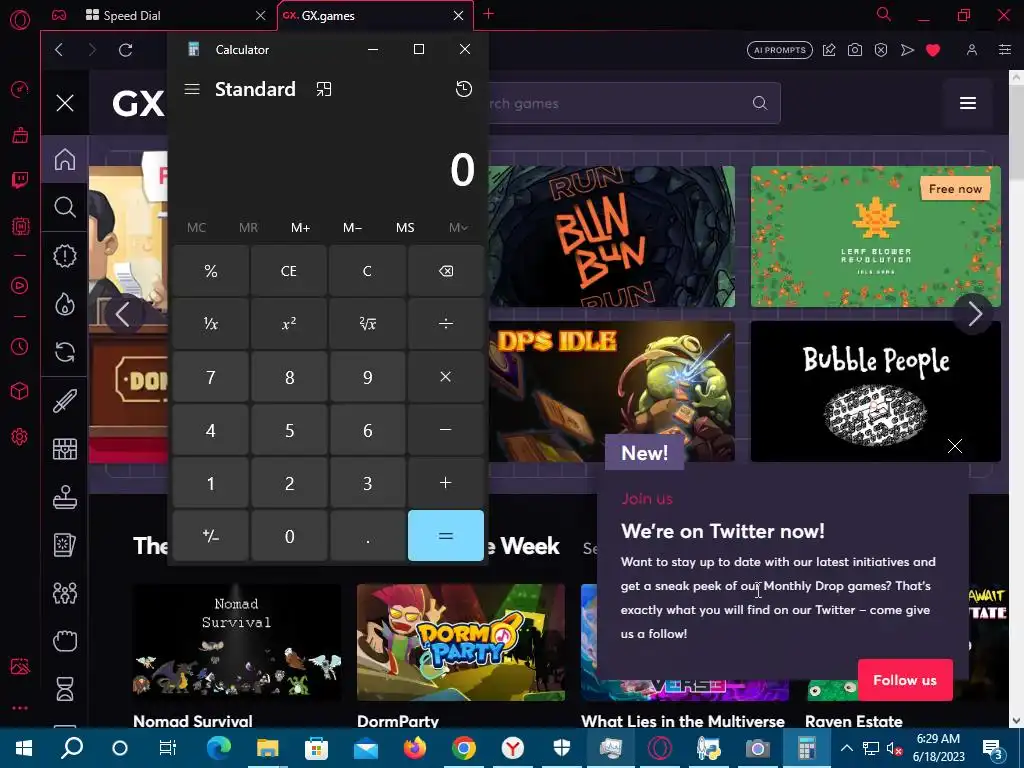Image resolution: width=1024 pixels, height=768 pixels.
Task: Reload the GX.games page
Action: tap(125, 50)
